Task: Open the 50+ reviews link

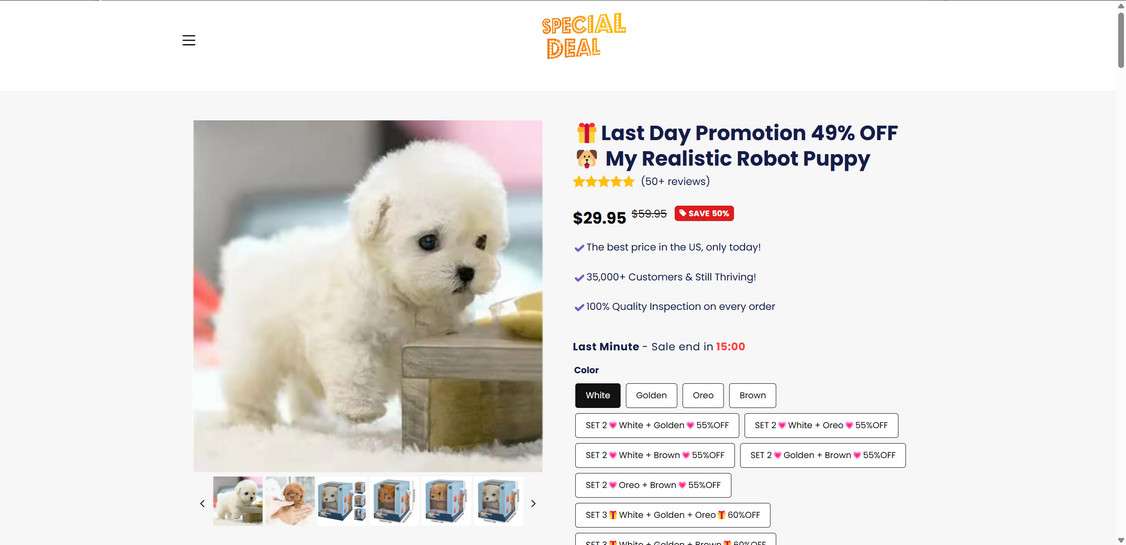Action: click(x=675, y=182)
